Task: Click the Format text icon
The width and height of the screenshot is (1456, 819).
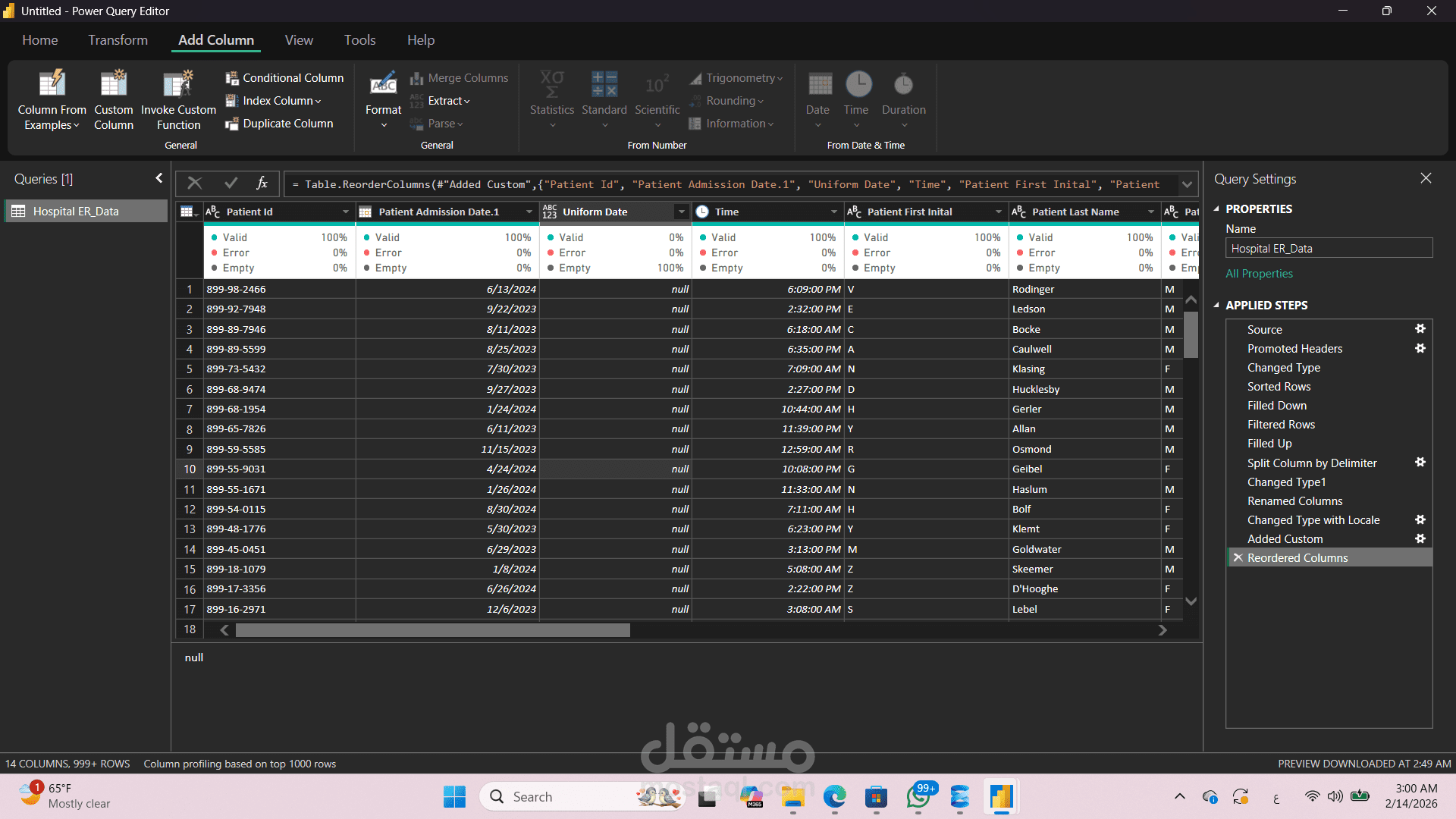Action: (383, 85)
